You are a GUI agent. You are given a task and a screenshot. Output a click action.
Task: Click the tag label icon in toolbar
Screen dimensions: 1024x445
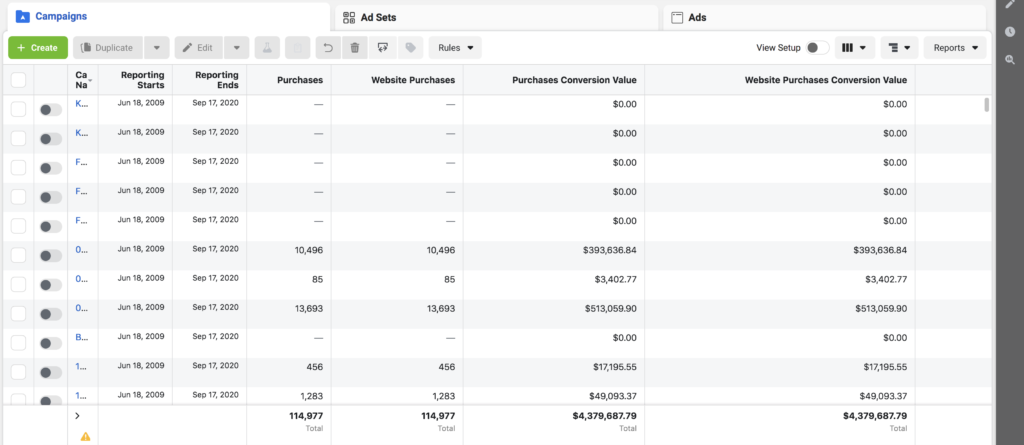409,47
